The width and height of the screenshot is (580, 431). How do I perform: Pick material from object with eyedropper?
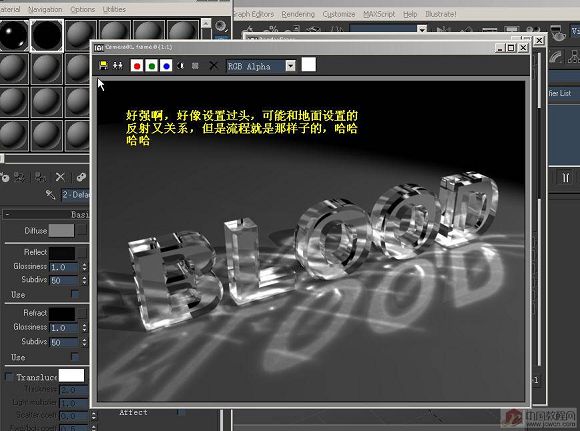pyautogui.click(x=50, y=194)
